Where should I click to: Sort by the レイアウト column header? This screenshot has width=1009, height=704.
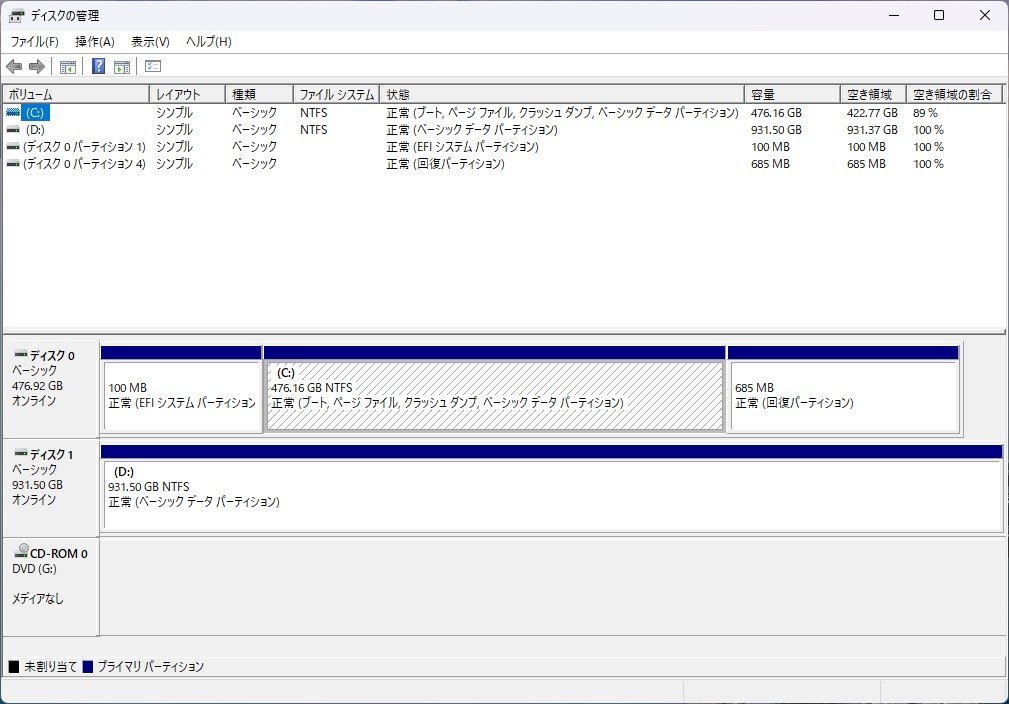187,95
